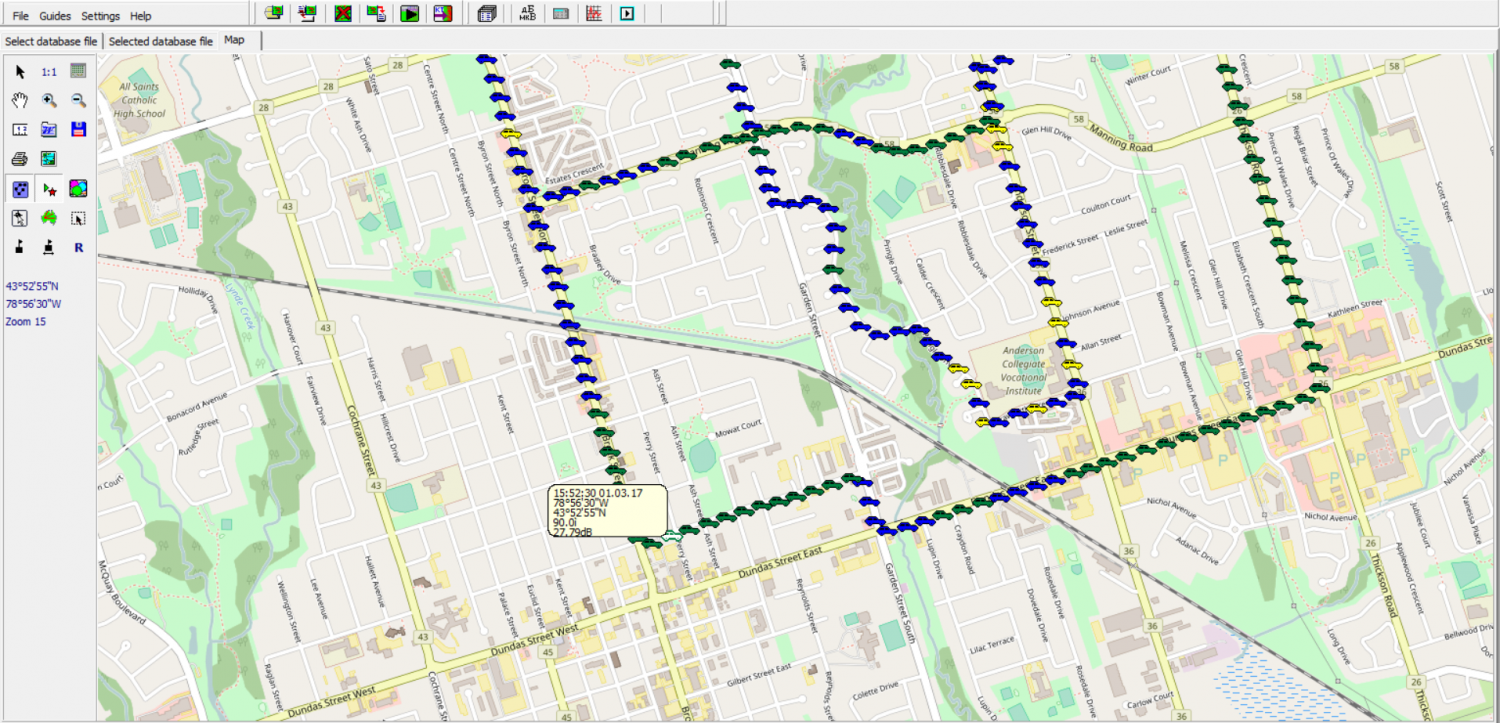Image resolution: width=1500 pixels, height=723 pixels.
Task: Click the zoom out magnifier
Action: tap(78, 100)
